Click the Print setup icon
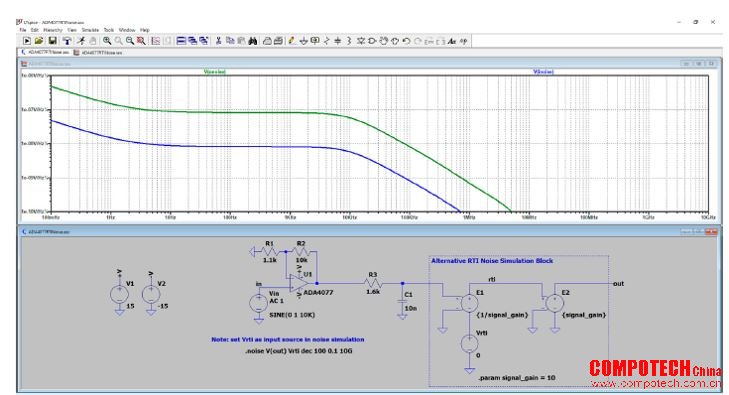729x395 pixels. pos(266,41)
